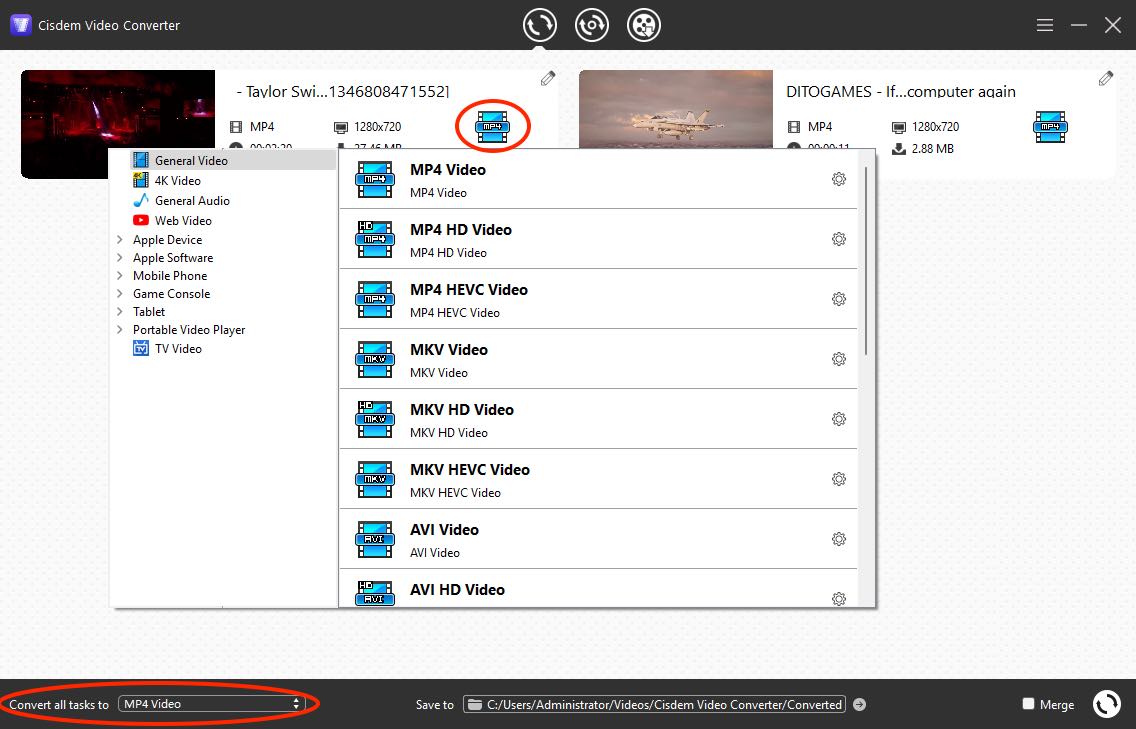
Task: Select the Taylor Swift concert thumbnail
Action: pyautogui.click(x=118, y=109)
